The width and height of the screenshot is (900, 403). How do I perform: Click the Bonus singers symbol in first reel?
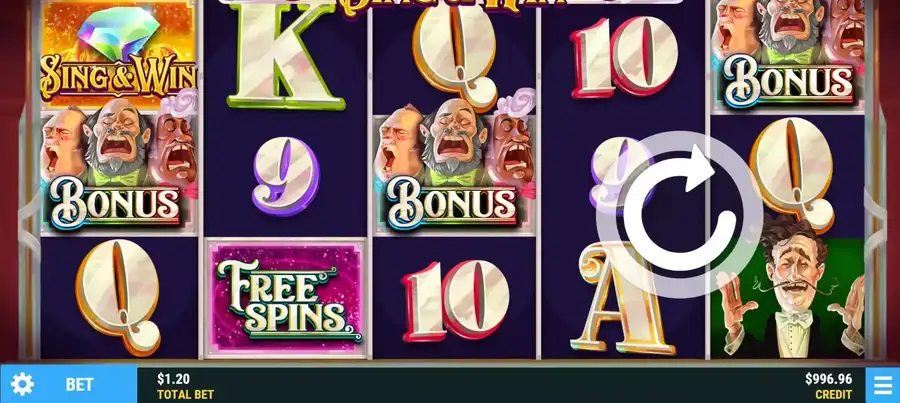pyautogui.click(x=118, y=171)
